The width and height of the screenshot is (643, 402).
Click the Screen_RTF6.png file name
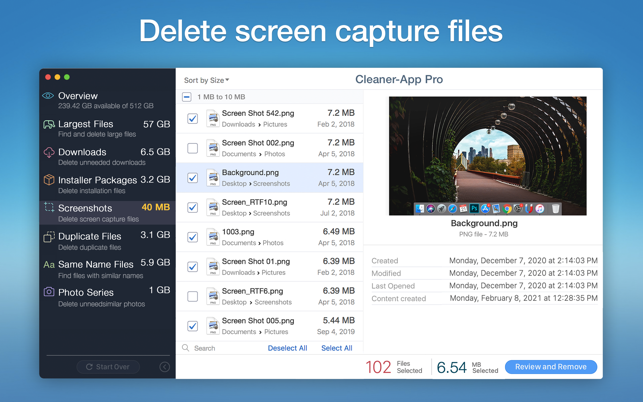252,291
